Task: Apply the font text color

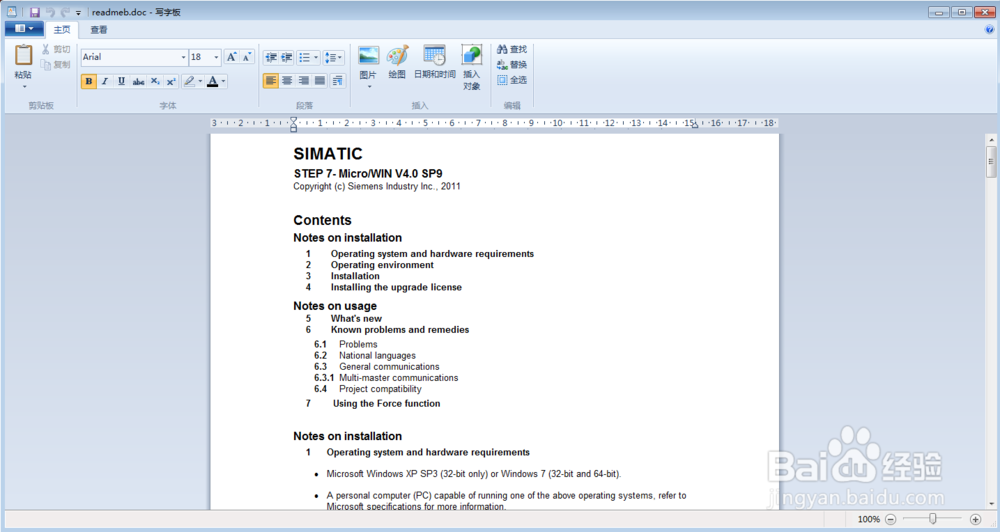Action: (x=212, y=81)
